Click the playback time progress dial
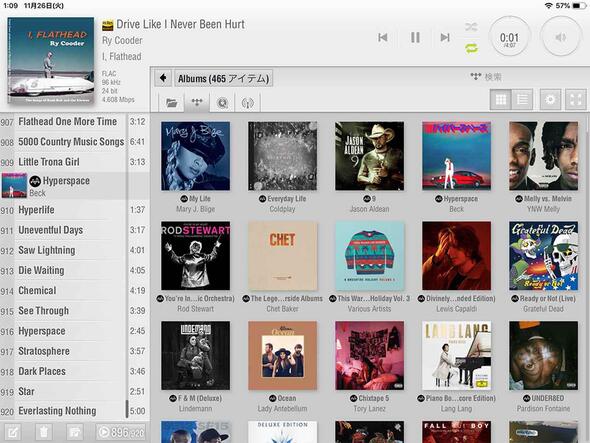 509,37
